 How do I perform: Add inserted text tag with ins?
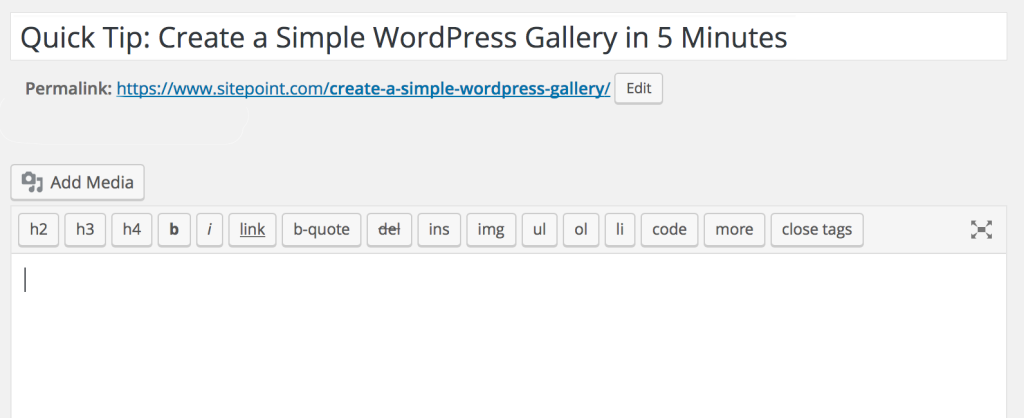(439, 230)
